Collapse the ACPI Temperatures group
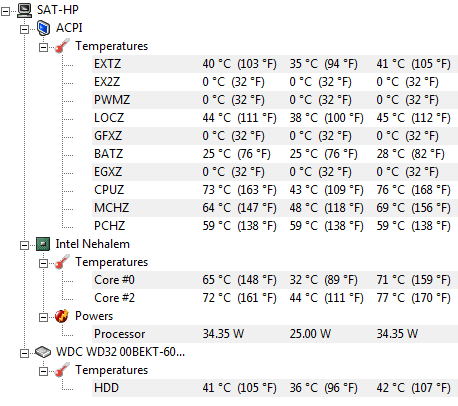The height and width of the screenshot is (406, 458). coord(43,48)
